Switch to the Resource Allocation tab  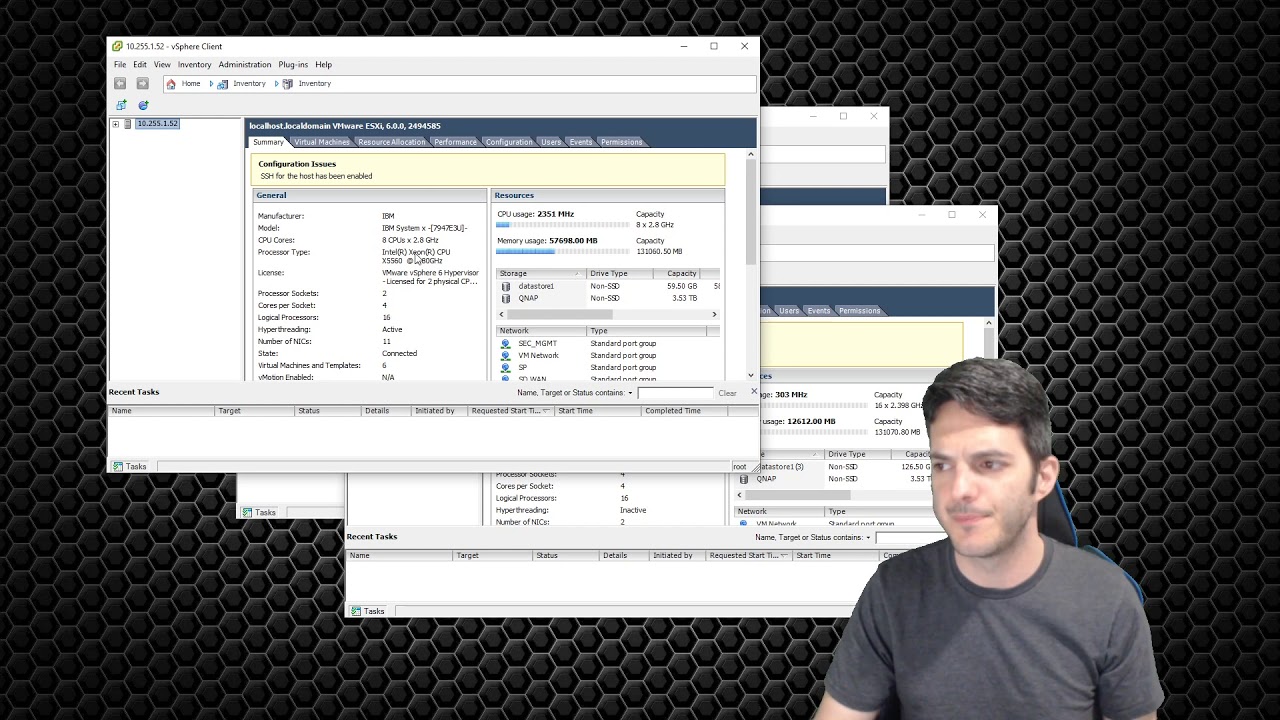(x=392, y=142)
